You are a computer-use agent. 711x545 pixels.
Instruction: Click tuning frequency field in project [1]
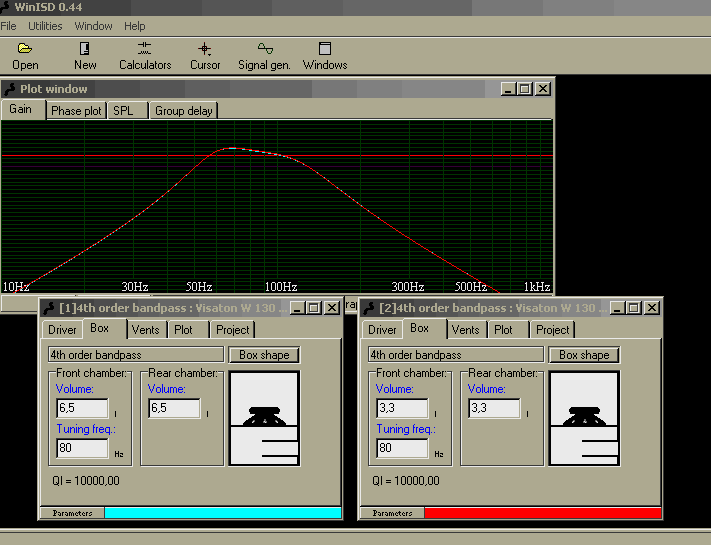[83, 448]
